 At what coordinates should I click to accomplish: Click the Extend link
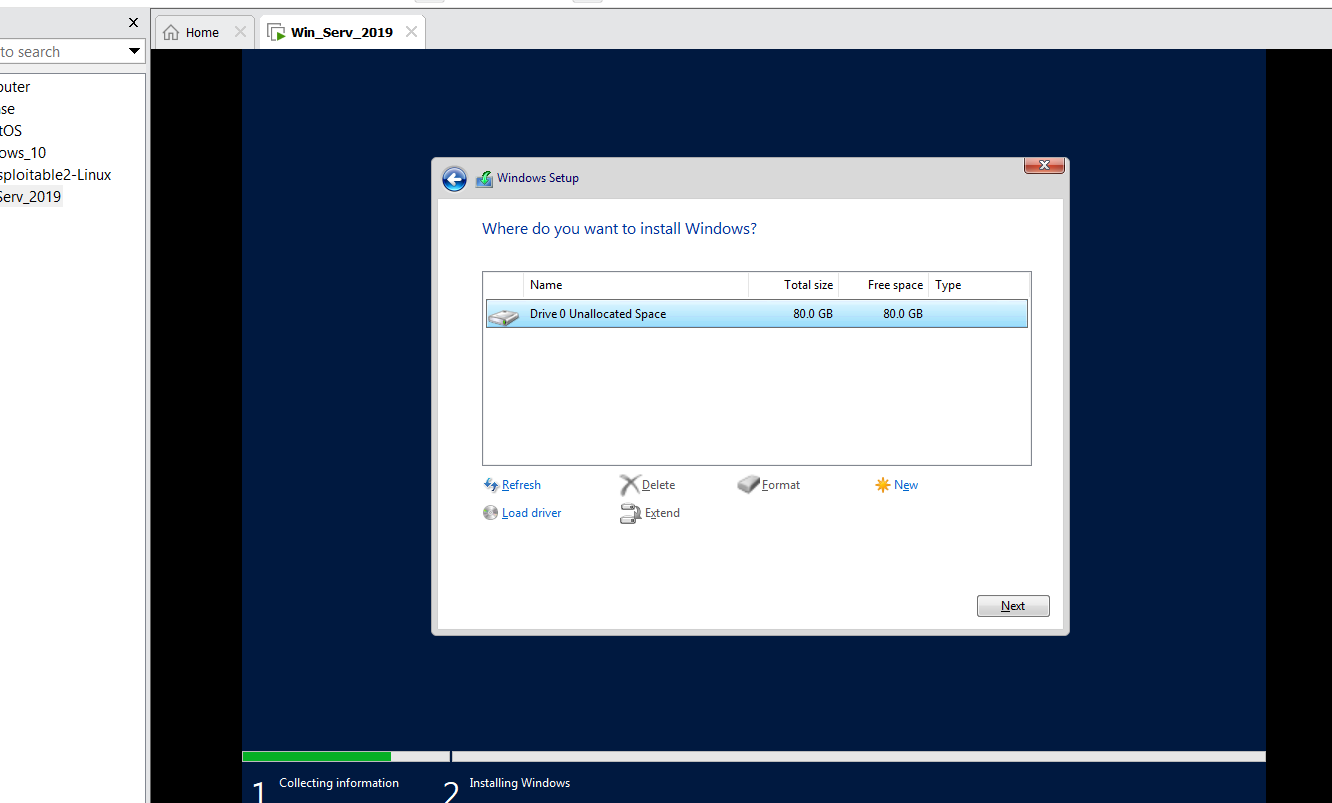tap(662, 513)
